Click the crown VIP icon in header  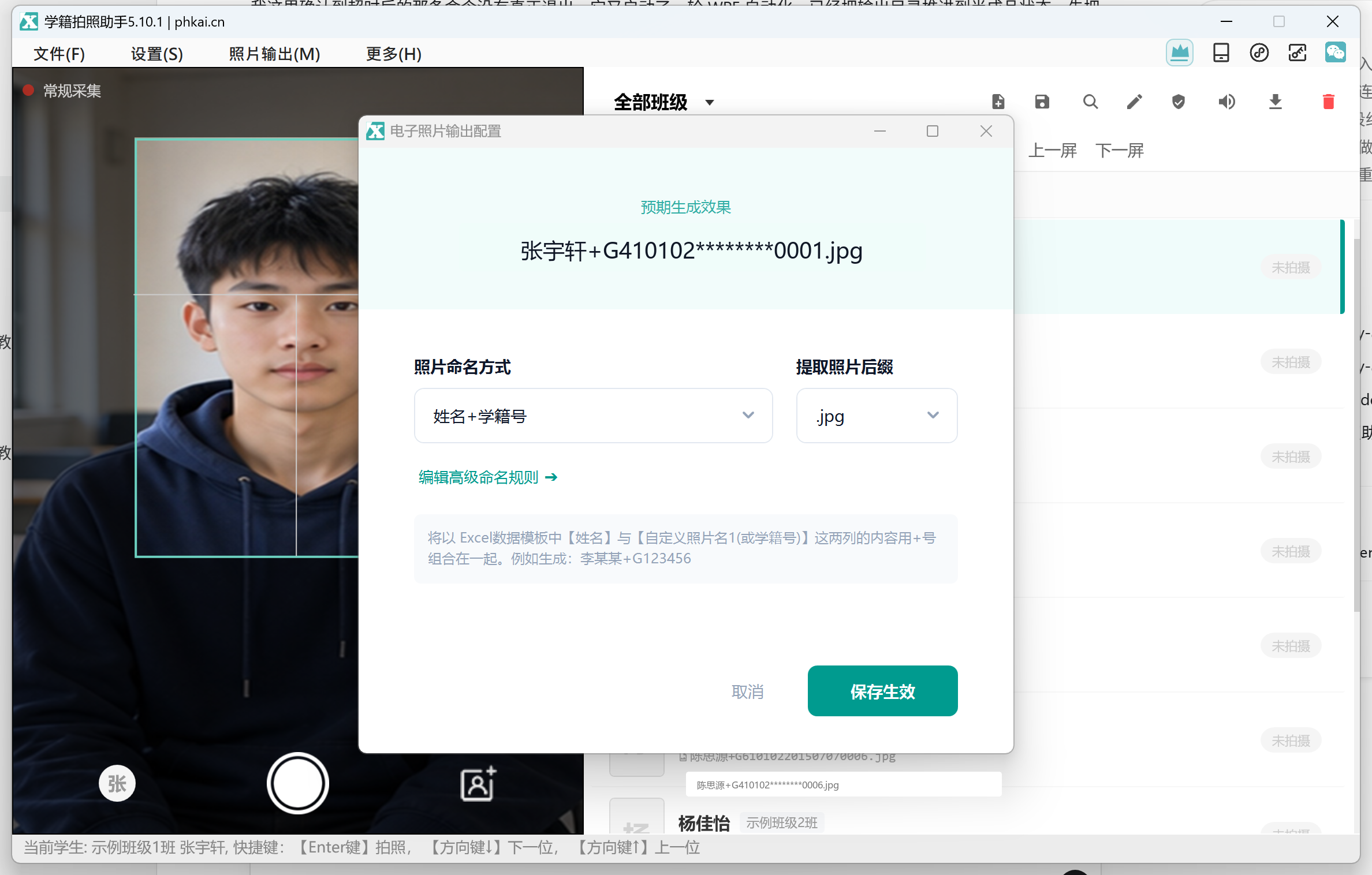(x=1179, y=53)
